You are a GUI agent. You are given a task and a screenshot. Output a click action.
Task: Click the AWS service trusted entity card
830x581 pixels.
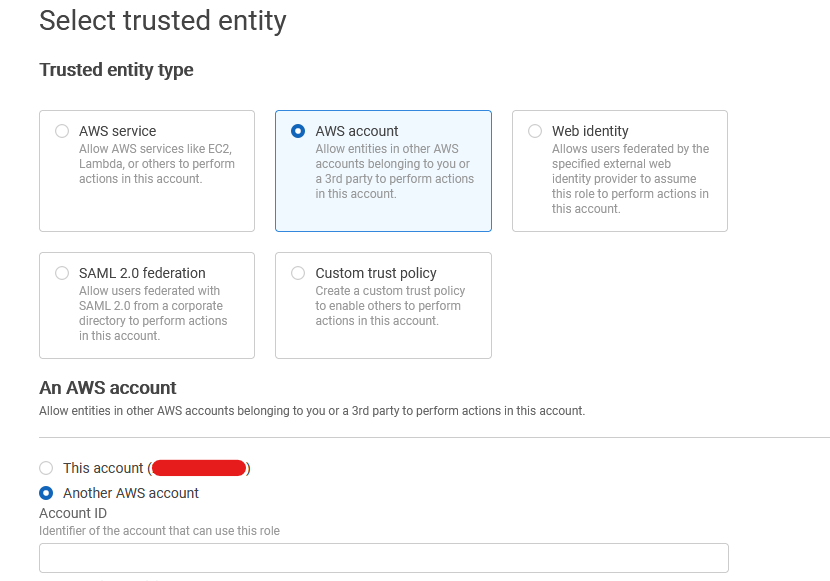(x=147, y=171)
